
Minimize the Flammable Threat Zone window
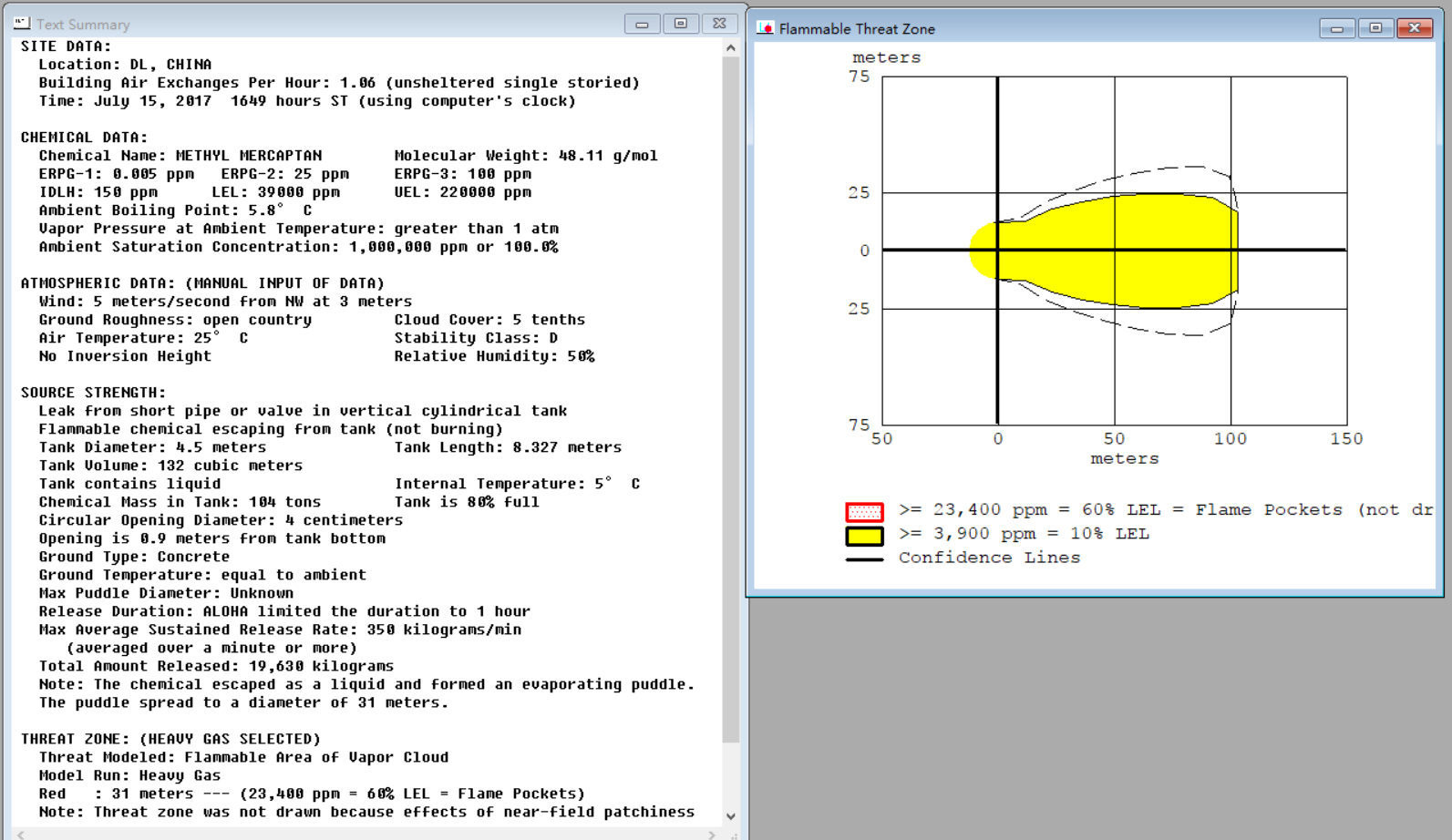click(1337, 28)
